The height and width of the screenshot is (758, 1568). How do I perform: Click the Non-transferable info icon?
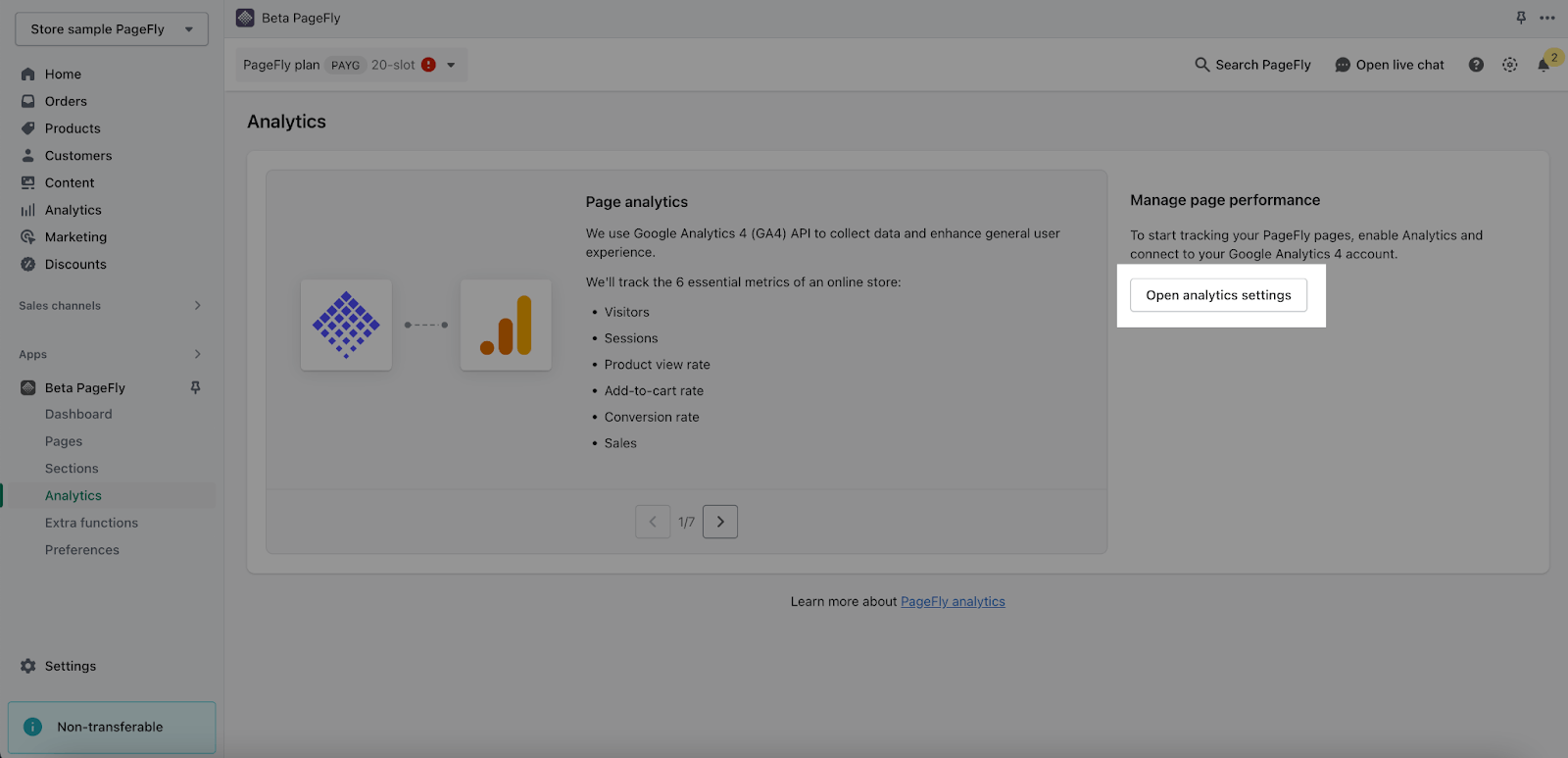[x=32, y=727]
